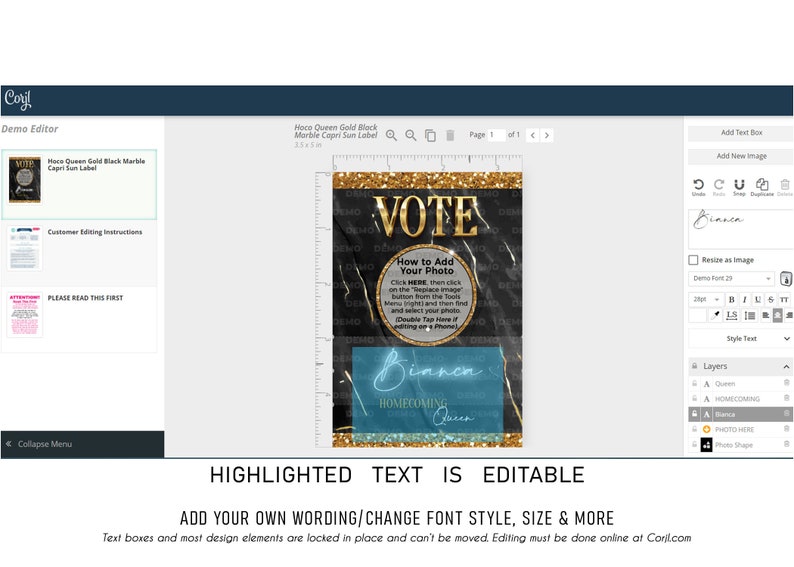Align text center
This screenshot has width=794, height=567.
777,315
